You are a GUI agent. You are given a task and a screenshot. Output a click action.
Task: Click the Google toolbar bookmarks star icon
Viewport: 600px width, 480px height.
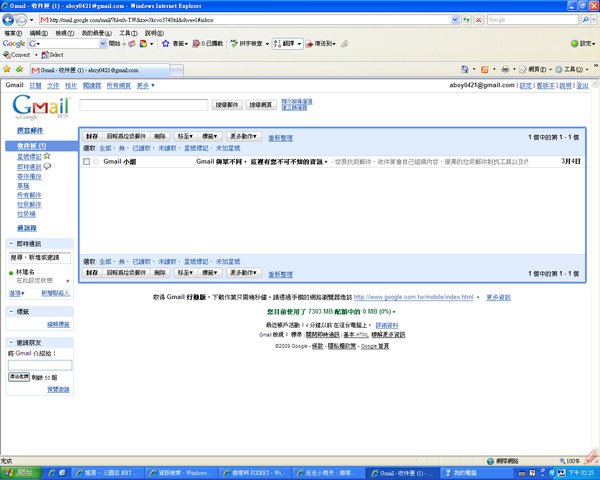pos(166,44)
